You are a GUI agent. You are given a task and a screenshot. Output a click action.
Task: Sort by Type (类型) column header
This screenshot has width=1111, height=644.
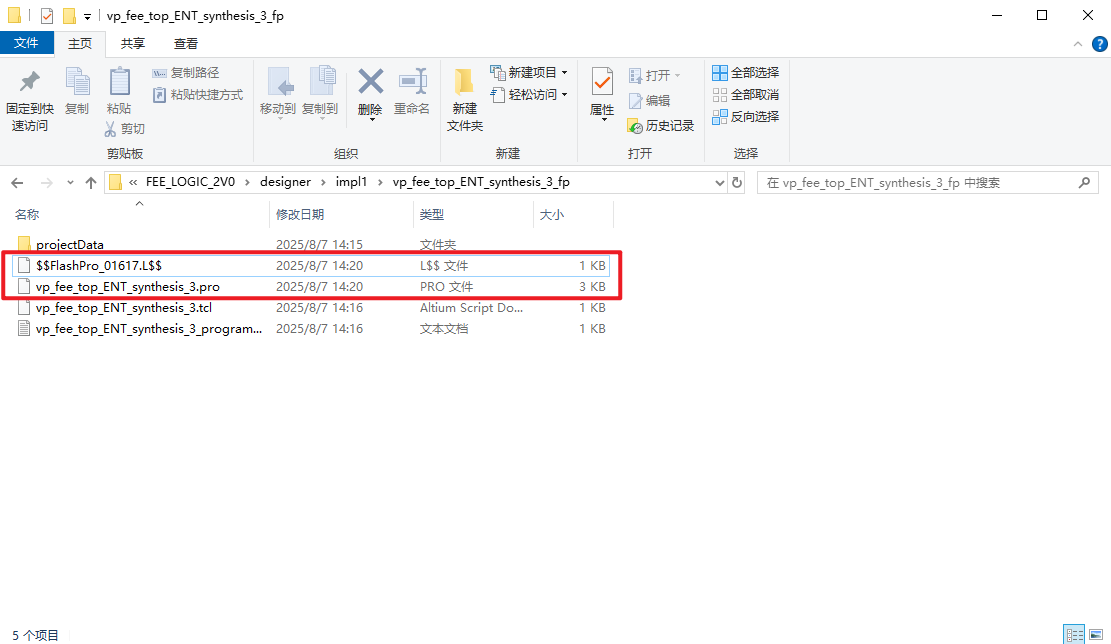click(x=432, y=215)
